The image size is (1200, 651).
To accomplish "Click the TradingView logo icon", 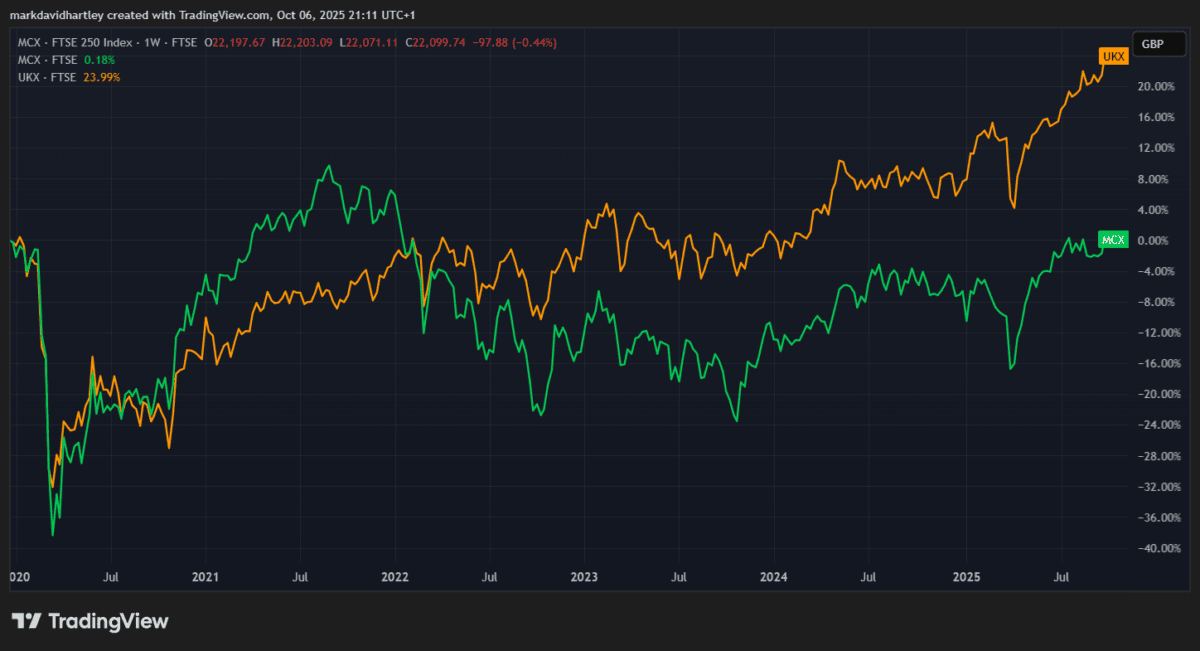I will pyautogui.click(x=26, y=621).
